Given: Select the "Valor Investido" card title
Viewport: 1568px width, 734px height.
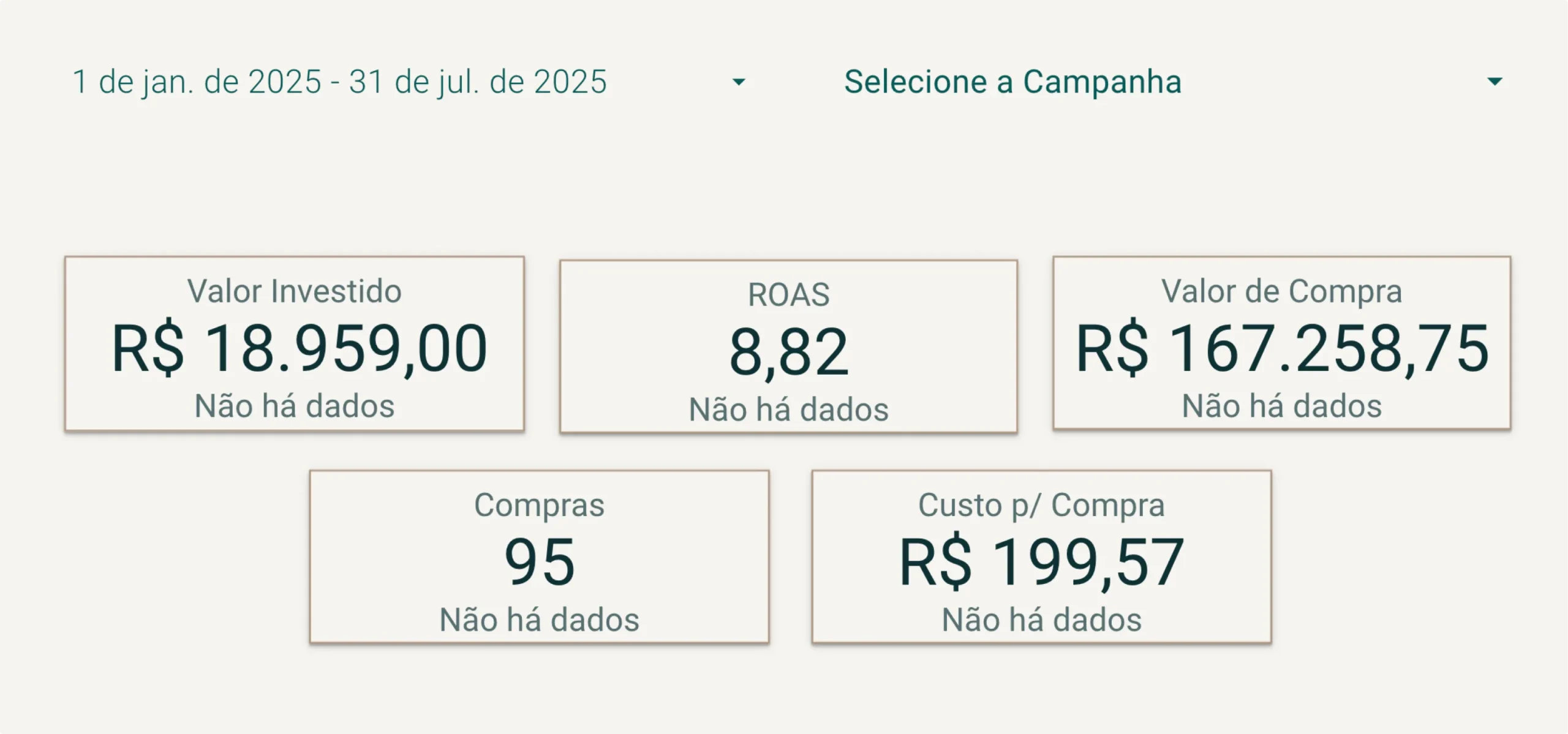Looking at the screenshot, I should pyautogui.click(x=294, y=291).
